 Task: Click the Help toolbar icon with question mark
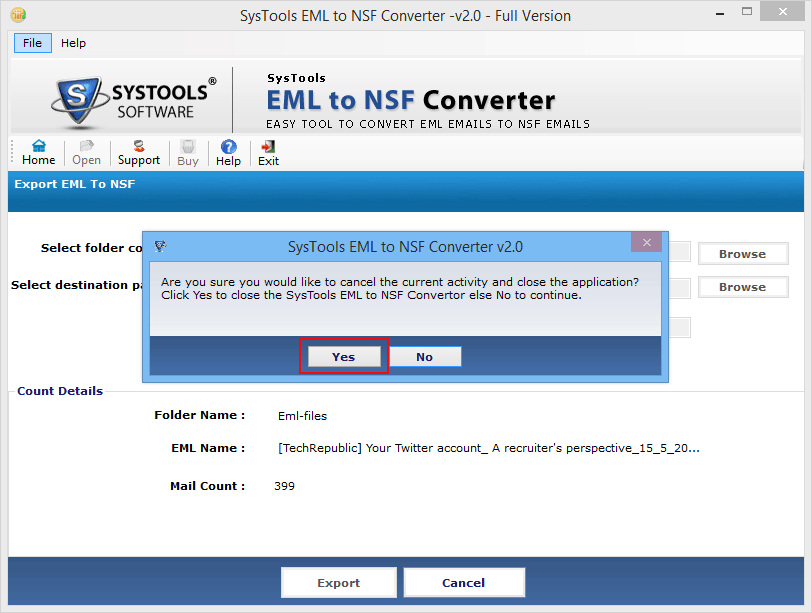pyautogui.click(x=228, y=153)
